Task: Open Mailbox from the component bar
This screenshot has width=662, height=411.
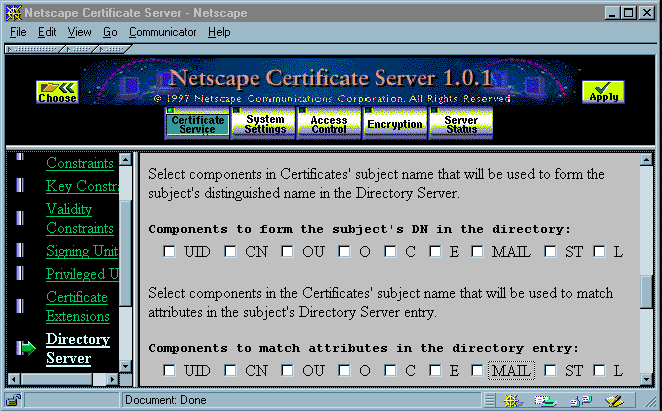Action: (x=545, y=400)
